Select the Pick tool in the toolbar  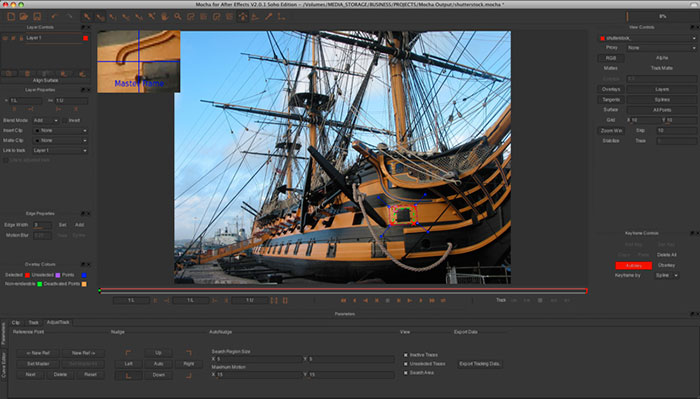point(87,17)
